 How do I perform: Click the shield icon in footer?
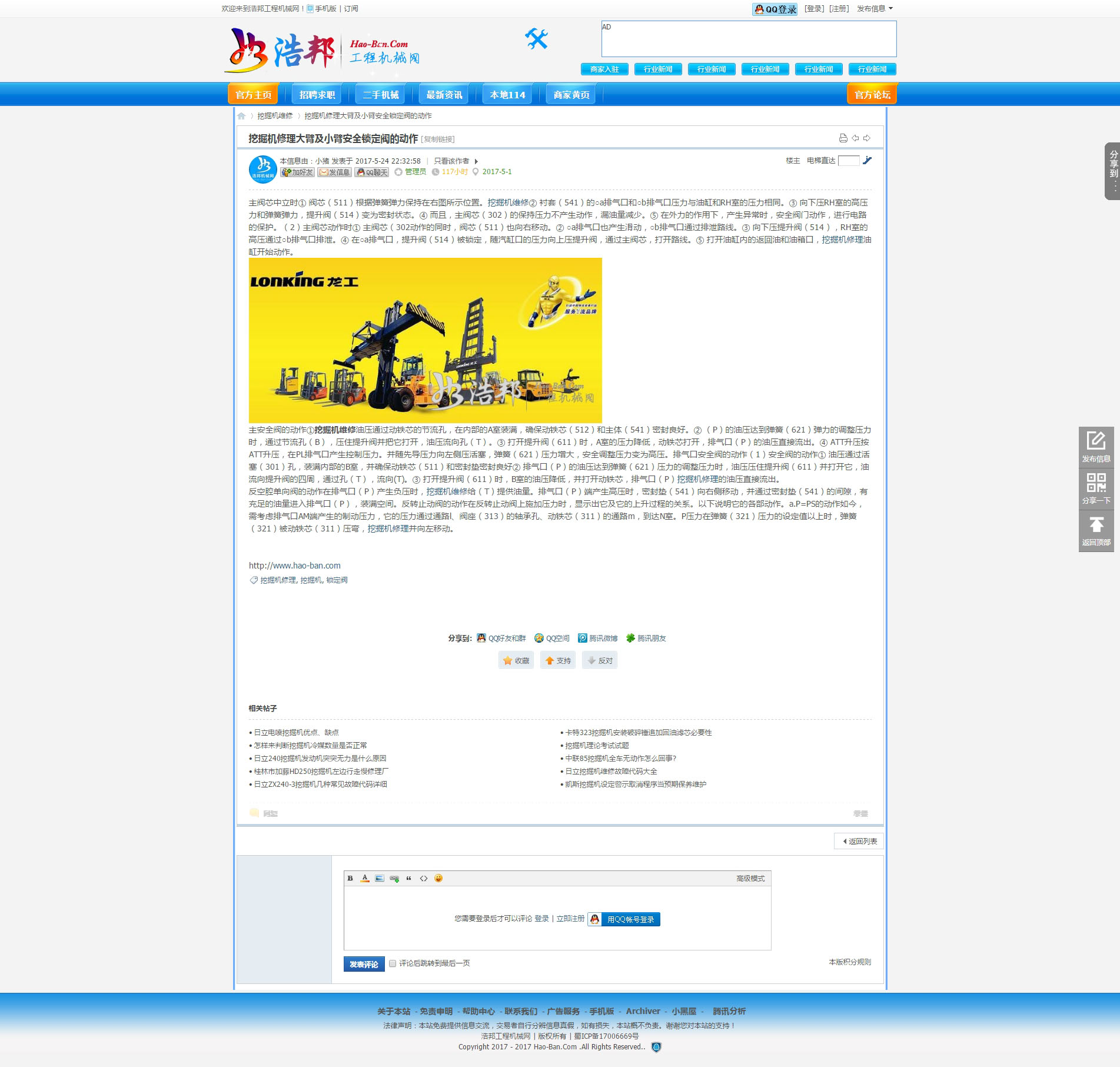tap(657, 1048)
